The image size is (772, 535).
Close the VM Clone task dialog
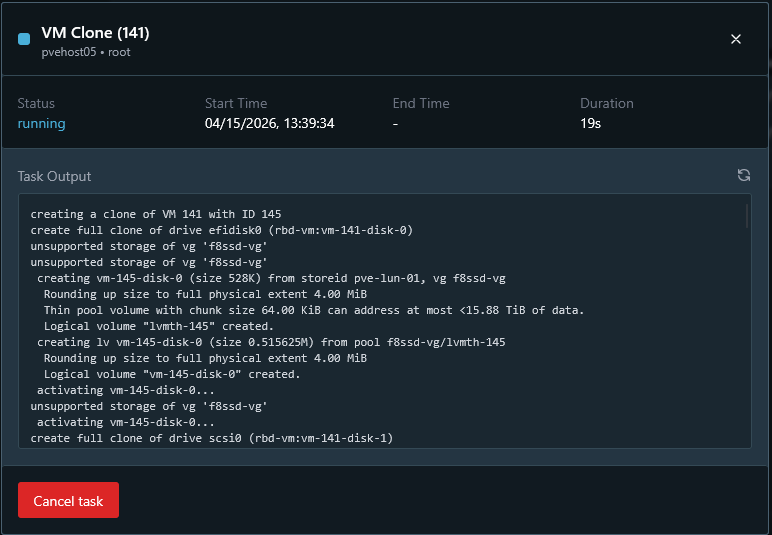(x=736, y=39)
